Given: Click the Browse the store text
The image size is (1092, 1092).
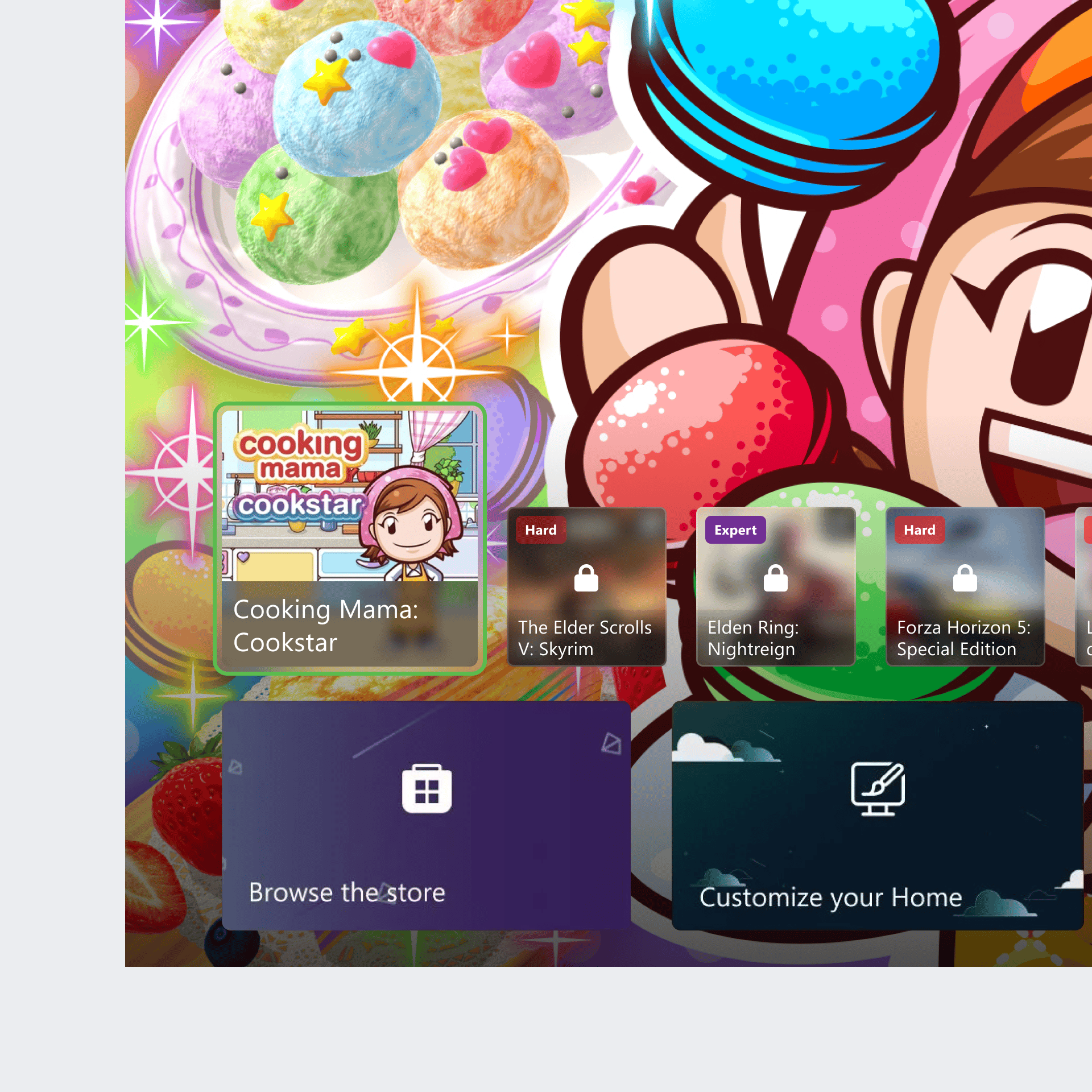Looking at the screenshot, I should (347, 892).
